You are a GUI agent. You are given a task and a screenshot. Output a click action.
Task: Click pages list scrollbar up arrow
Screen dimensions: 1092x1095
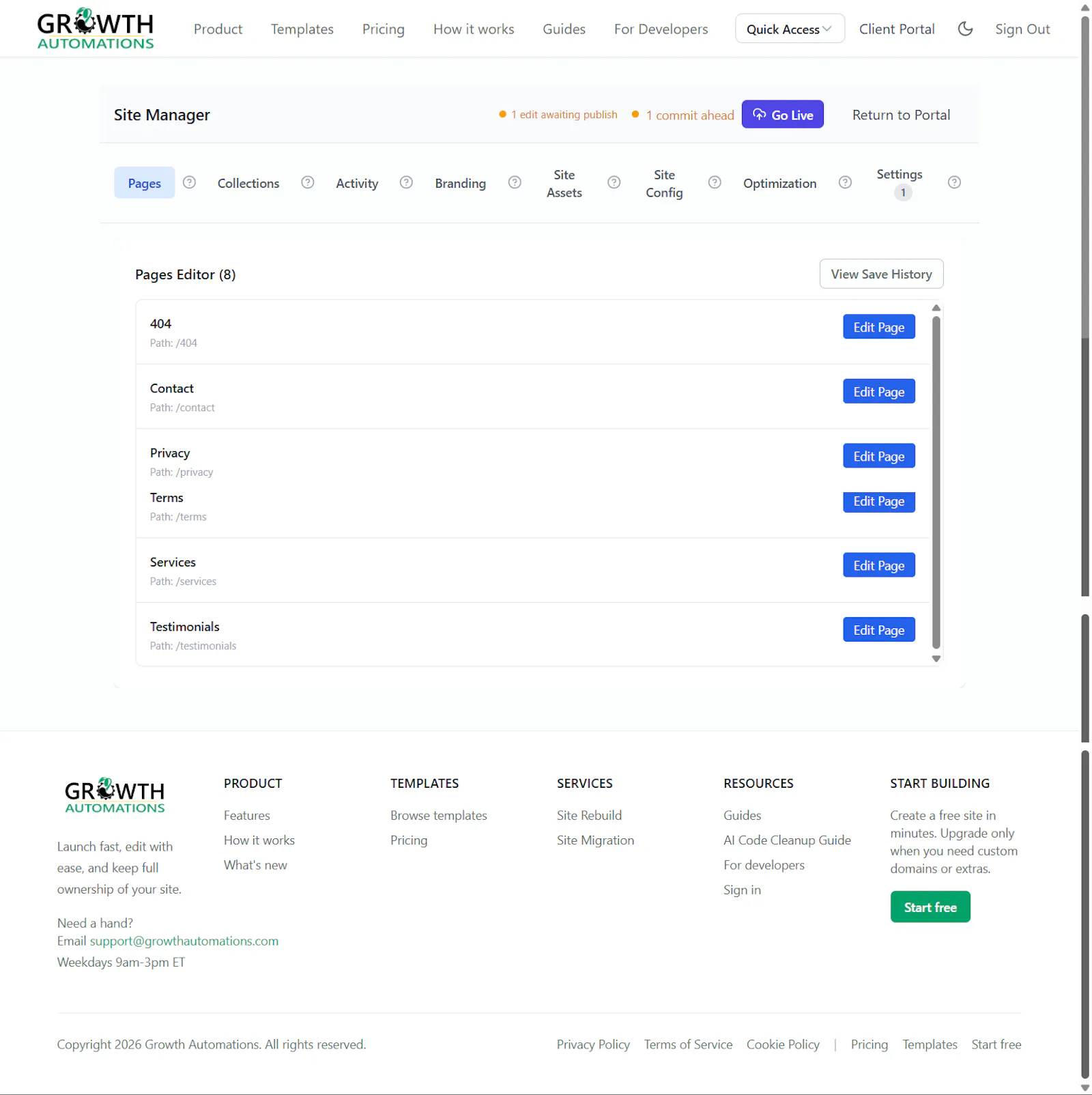[936, 308]
